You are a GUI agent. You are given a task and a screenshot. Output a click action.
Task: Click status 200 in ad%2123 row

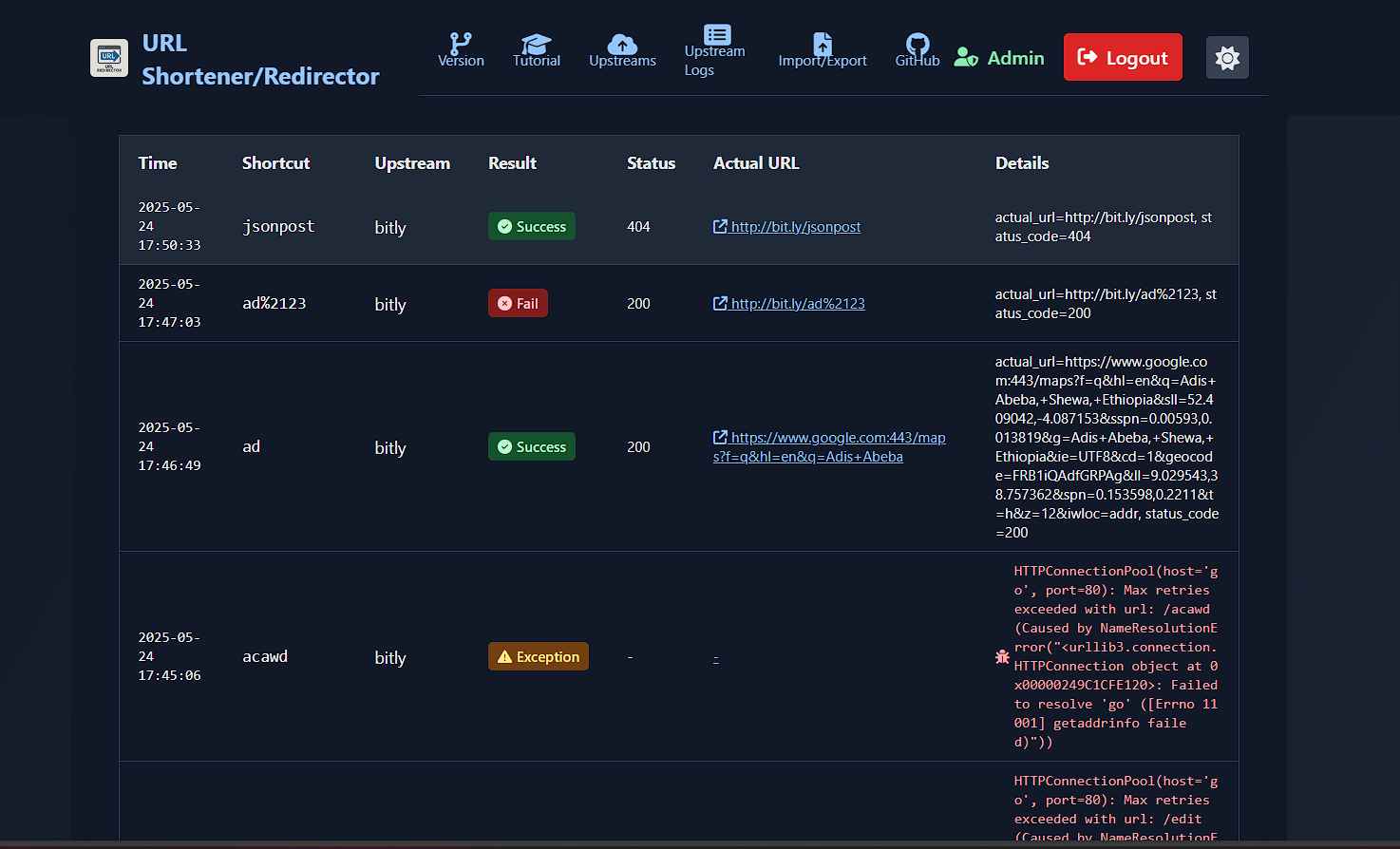point(638,303)
